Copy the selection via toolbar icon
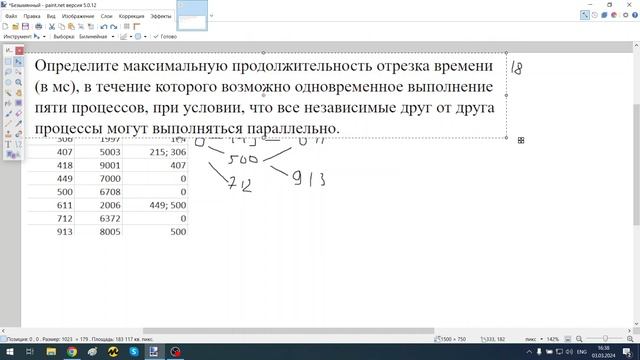This screenshot has height=360, width=640. coord(62,27)
